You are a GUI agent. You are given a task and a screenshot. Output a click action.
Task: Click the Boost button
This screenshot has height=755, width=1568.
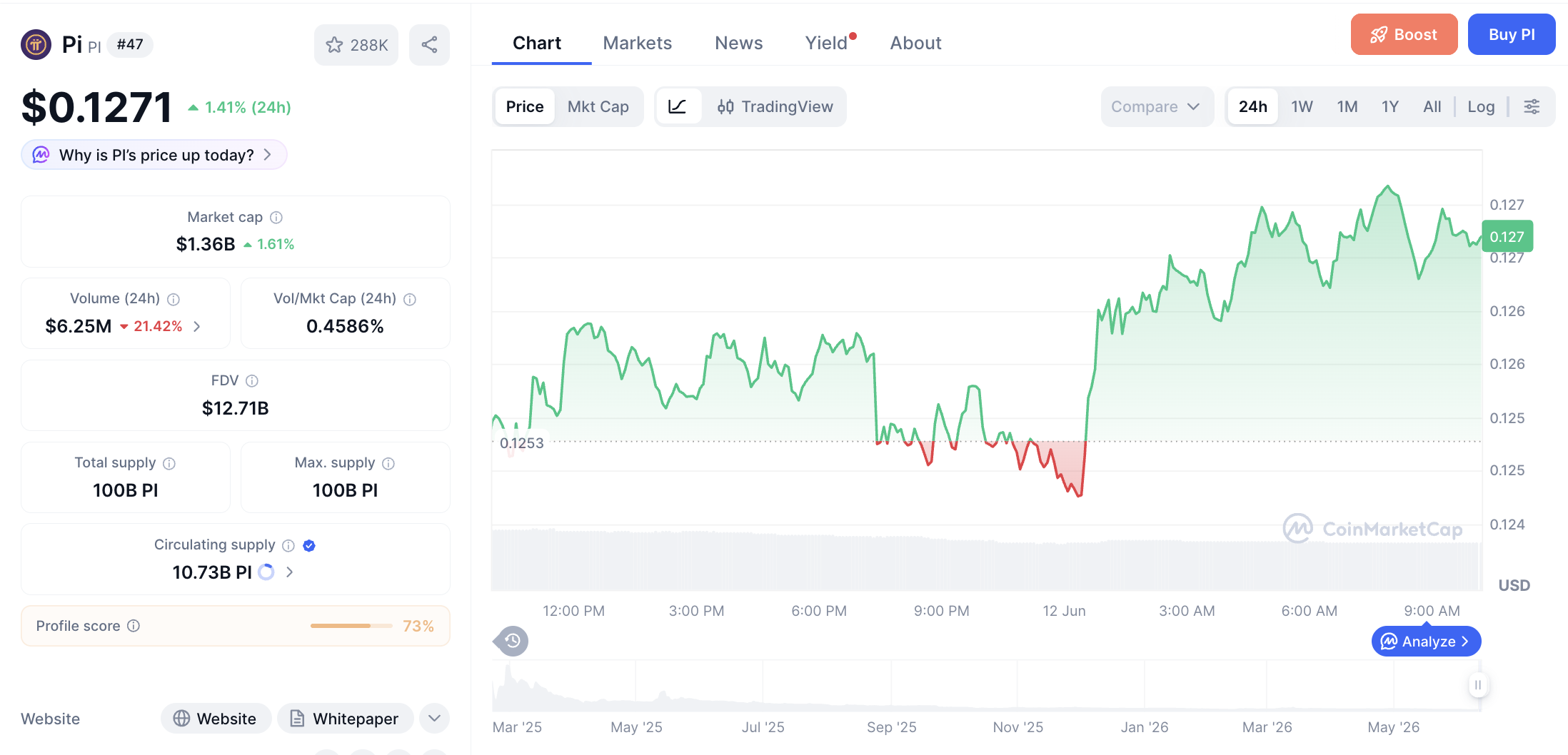click(1404, 34)
